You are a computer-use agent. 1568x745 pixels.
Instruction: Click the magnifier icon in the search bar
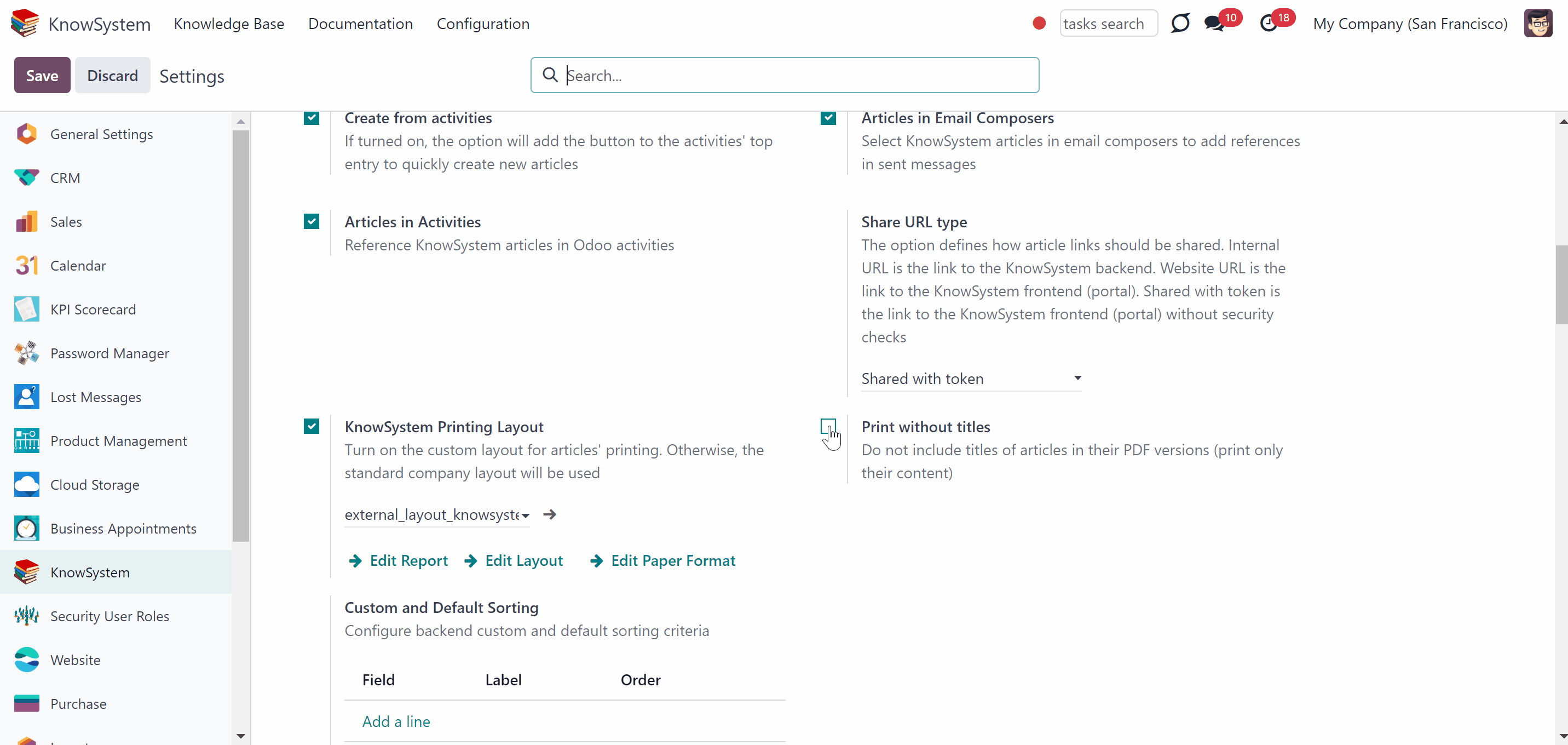(550, 74)
